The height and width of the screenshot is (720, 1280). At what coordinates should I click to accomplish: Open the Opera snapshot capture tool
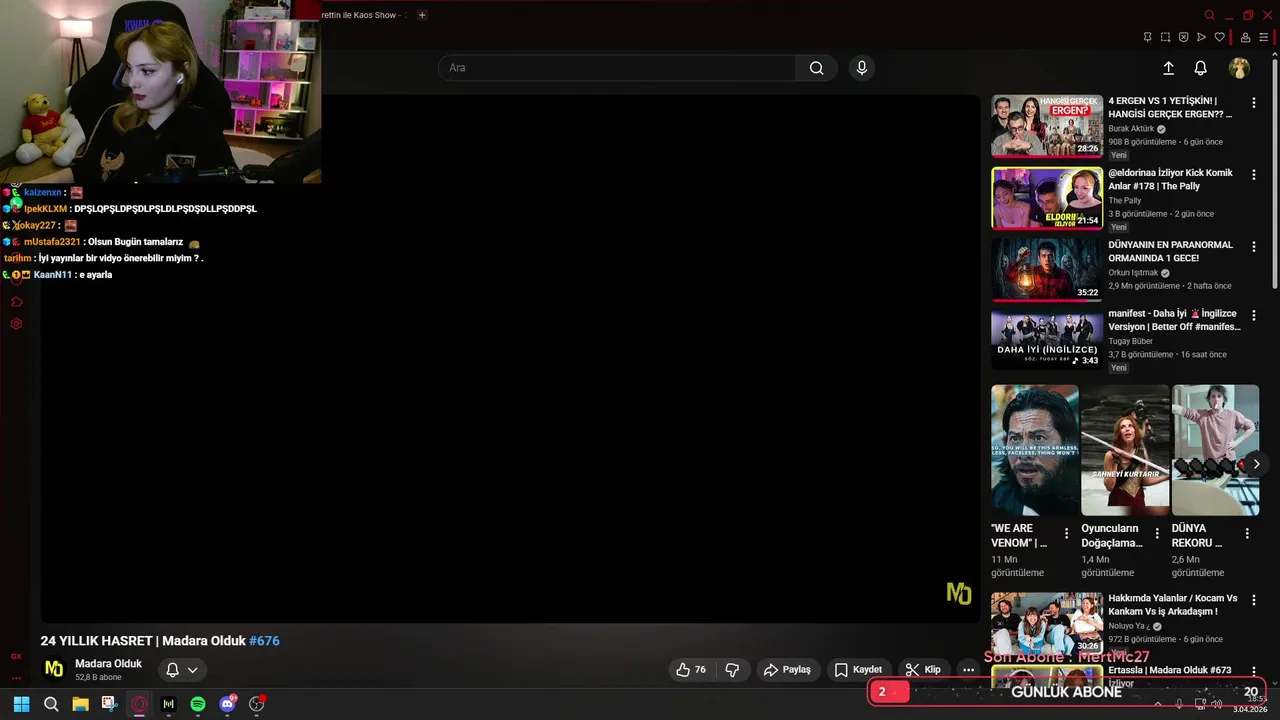click(1166, 37)
